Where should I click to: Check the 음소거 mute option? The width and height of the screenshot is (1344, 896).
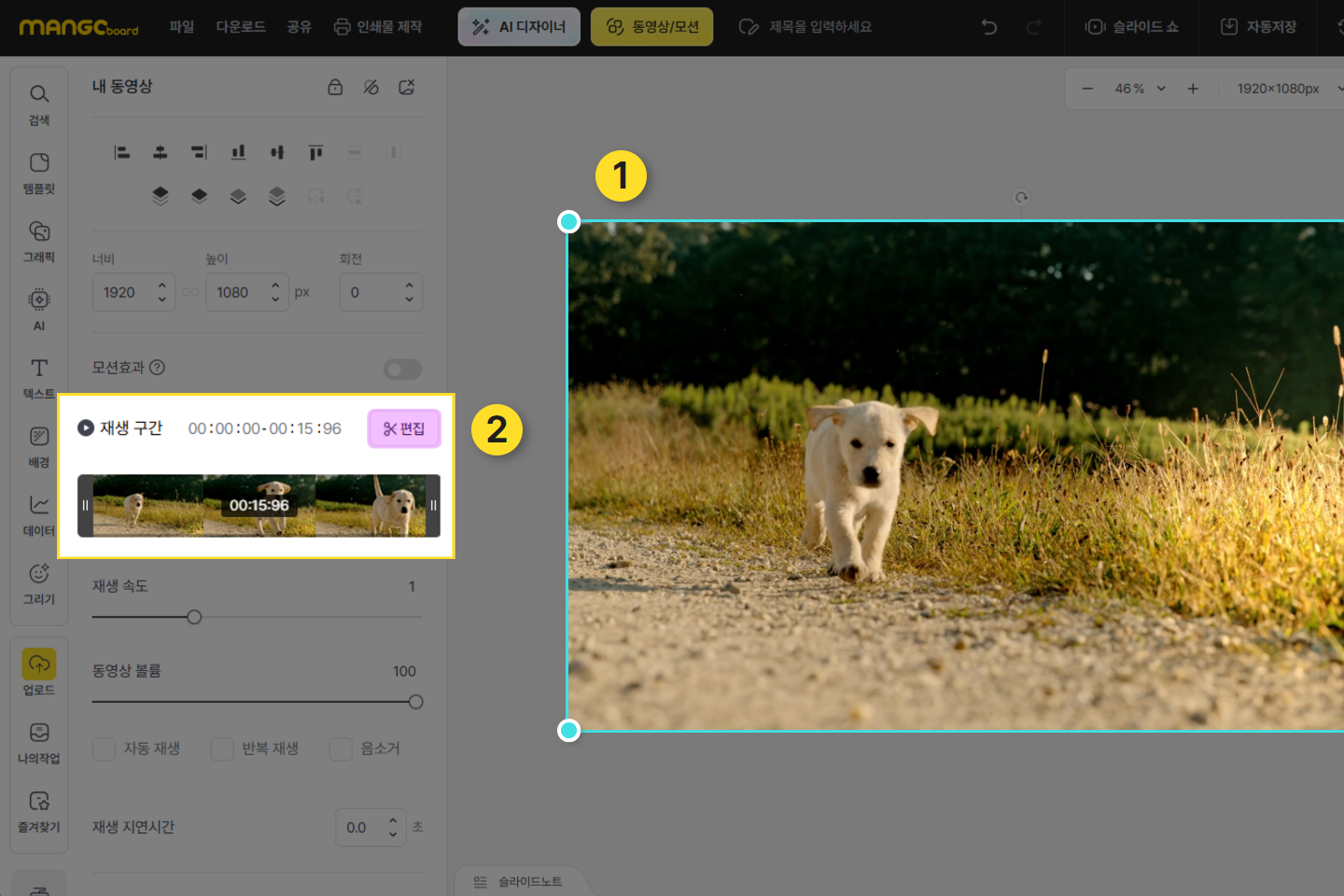[341, 749]
